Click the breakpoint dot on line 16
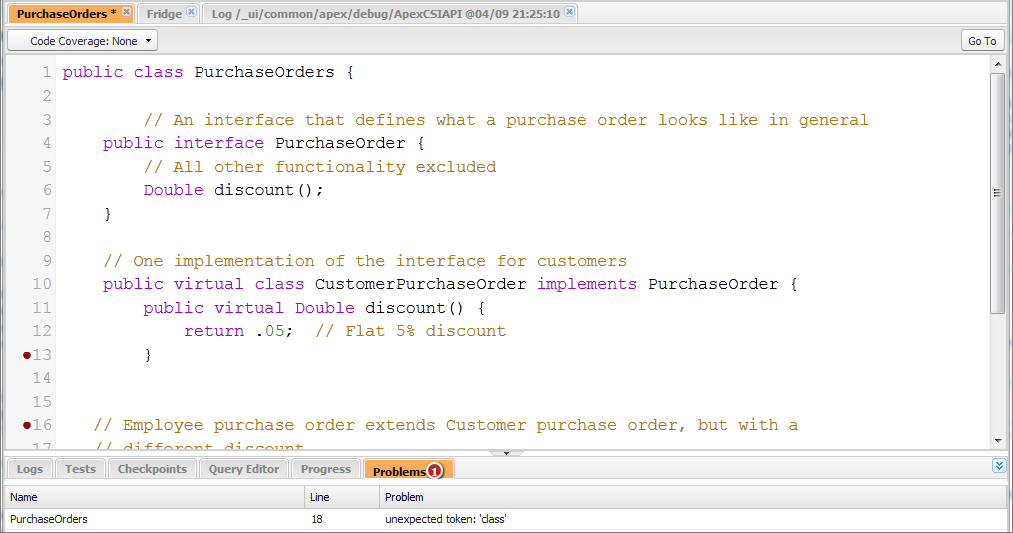 click(x=27, y=425)
